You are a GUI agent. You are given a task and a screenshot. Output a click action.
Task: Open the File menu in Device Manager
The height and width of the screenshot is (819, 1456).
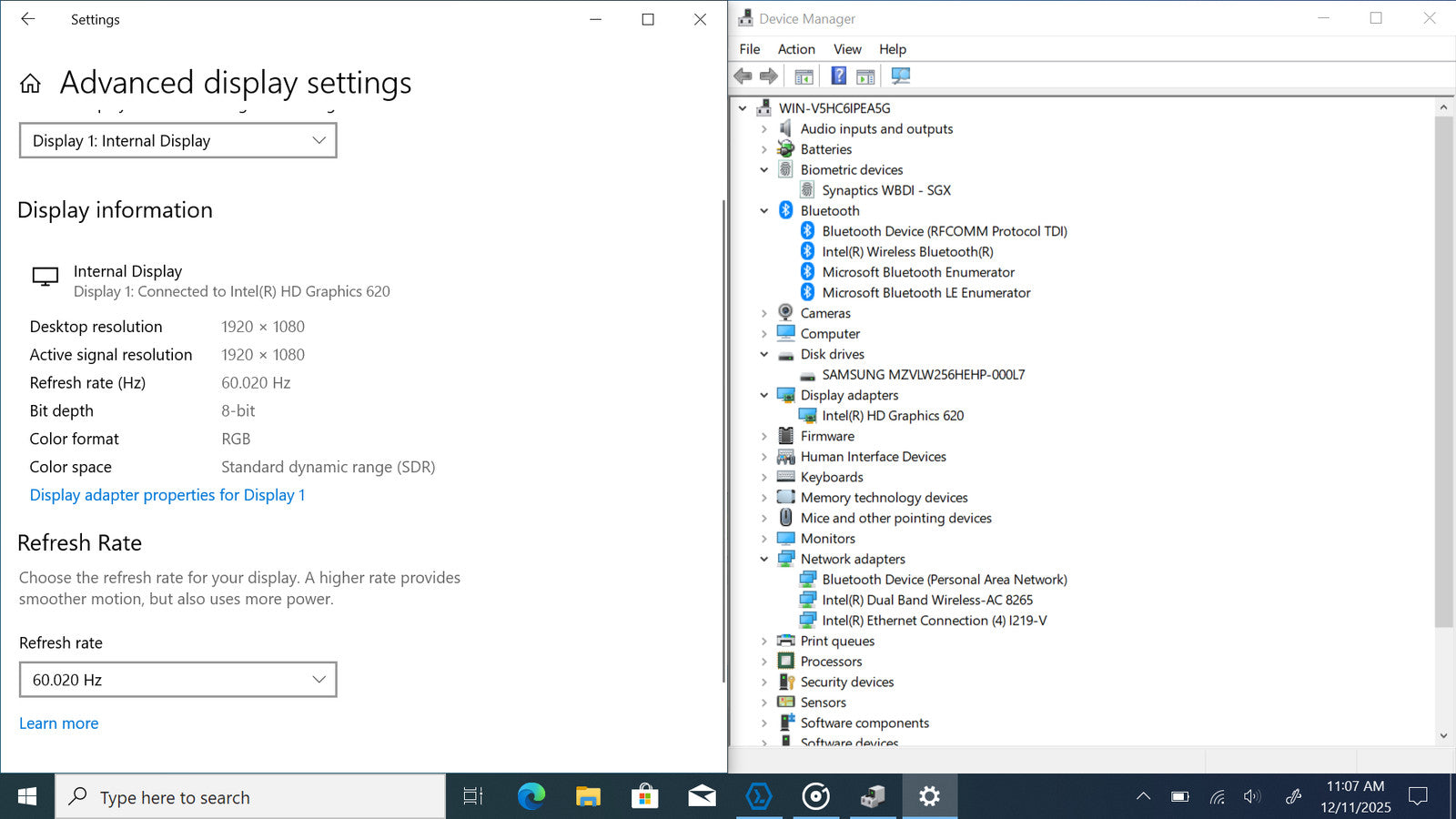click(750, 49)
